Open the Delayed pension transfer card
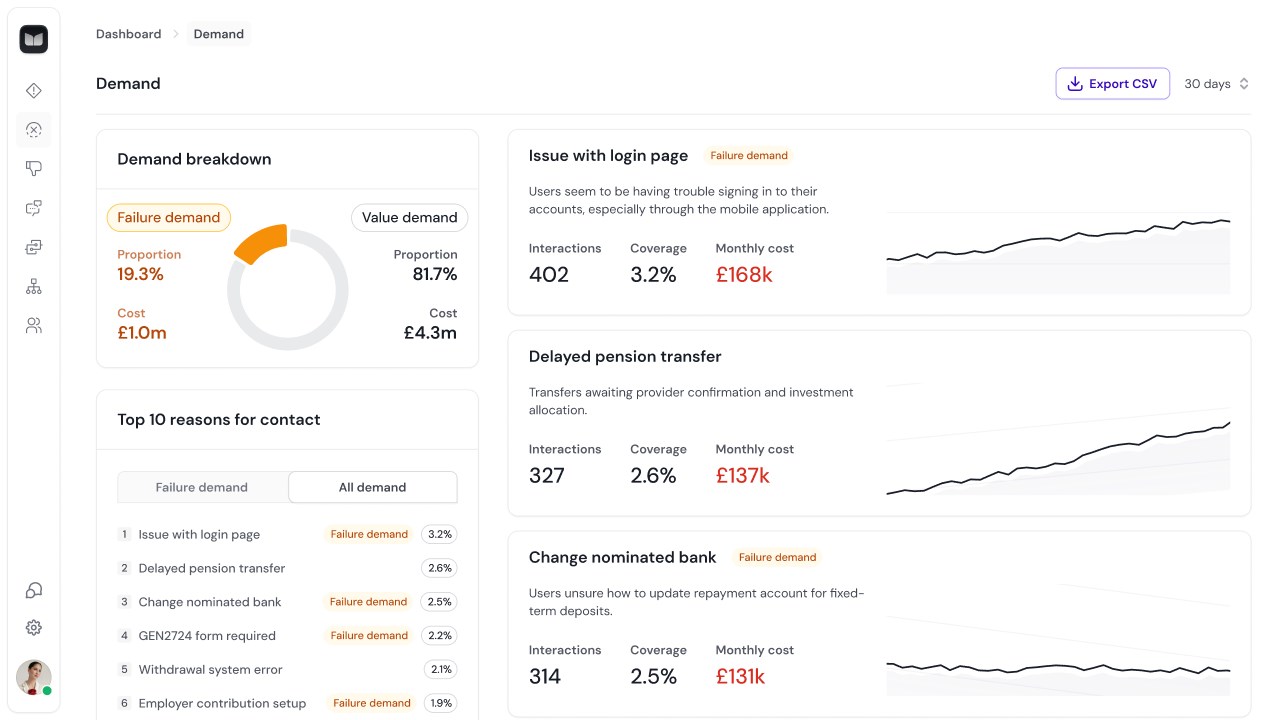The height and width of the screenshot is (720, 1280). pos(879,423)
